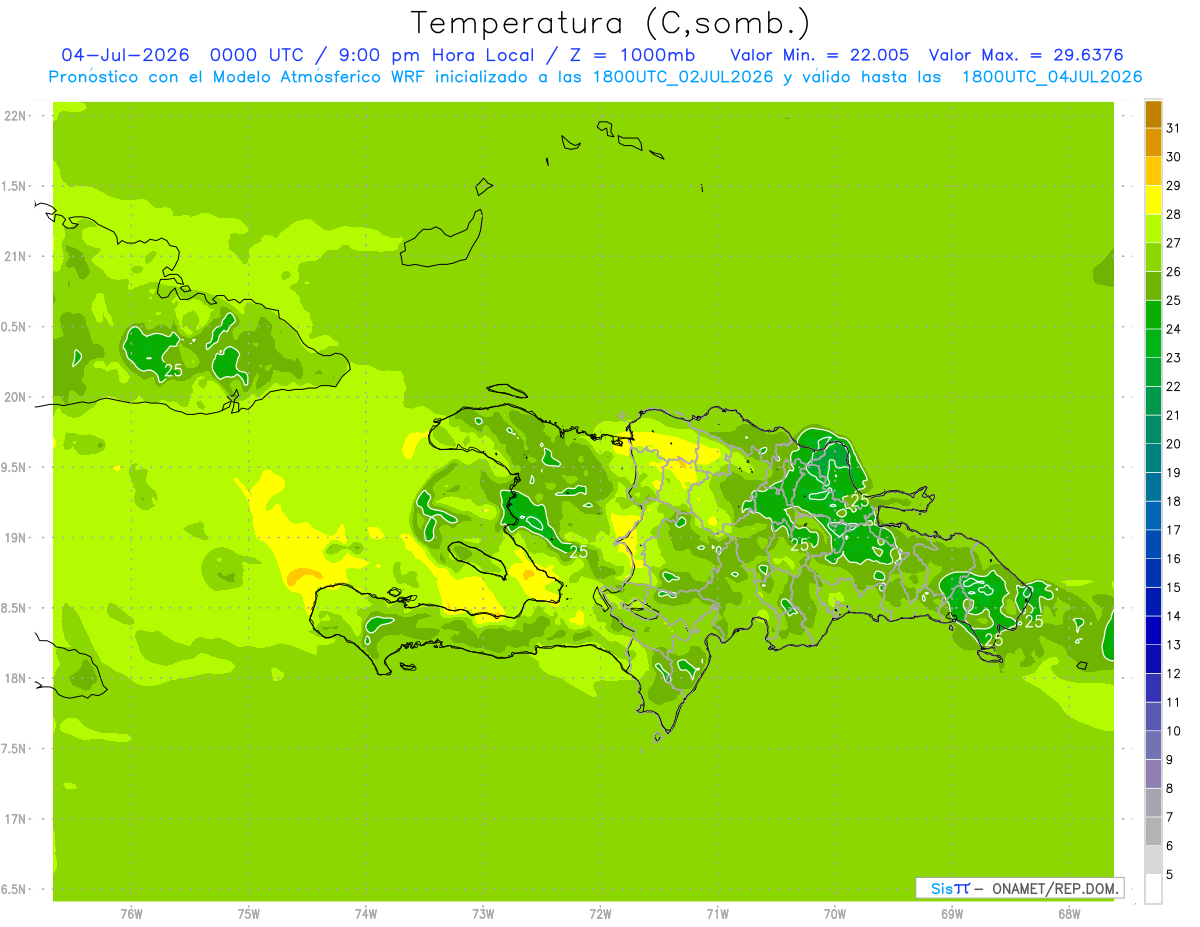Image resolution: width=1200 pixels, height=927 pixels.
Task: Click legend value "20"
Action: 1174,443
